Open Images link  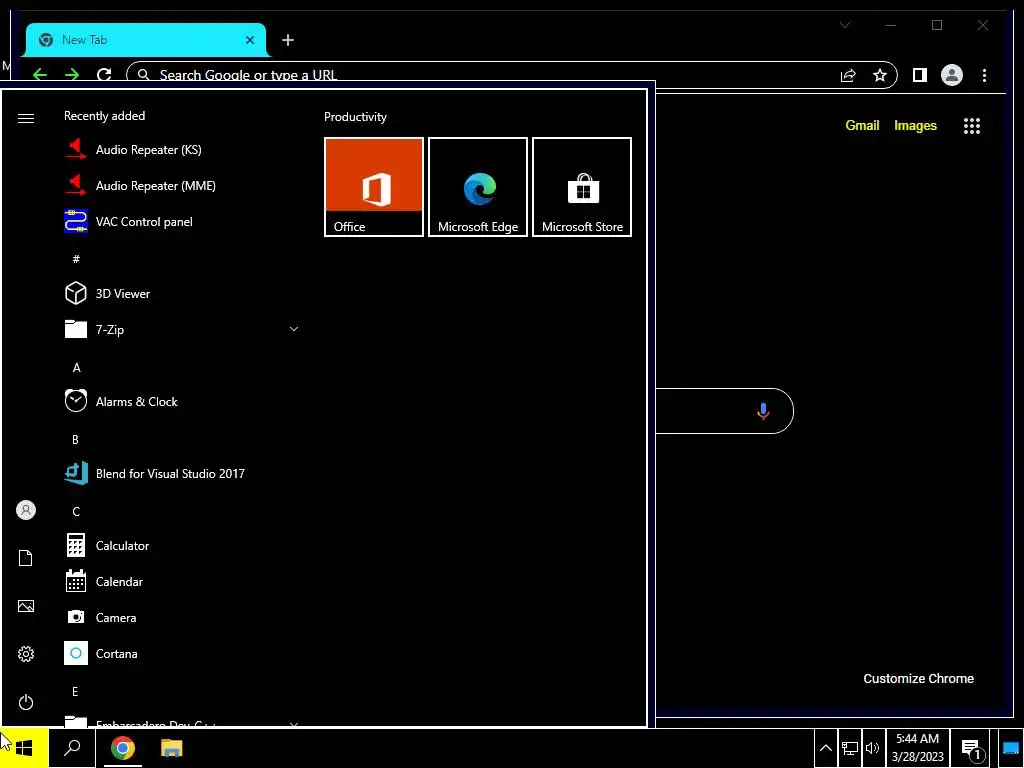[x=915, y=125]
